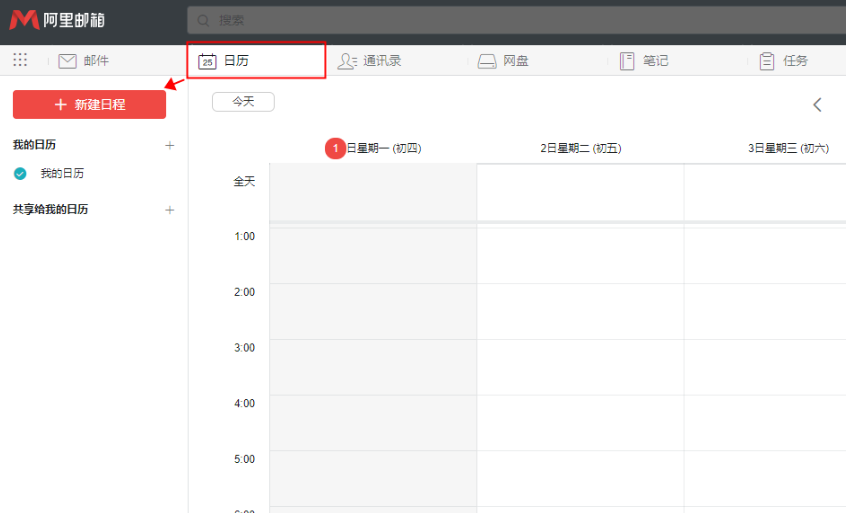
Task: Add a calendar under 共享给我的日历 section
Action: tap(169, 210)
